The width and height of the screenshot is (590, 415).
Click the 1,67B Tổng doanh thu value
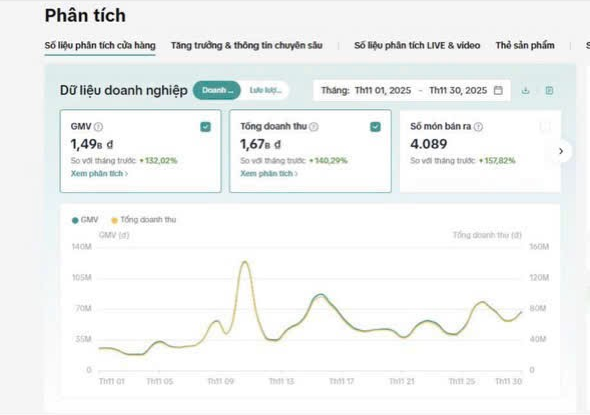260,144
